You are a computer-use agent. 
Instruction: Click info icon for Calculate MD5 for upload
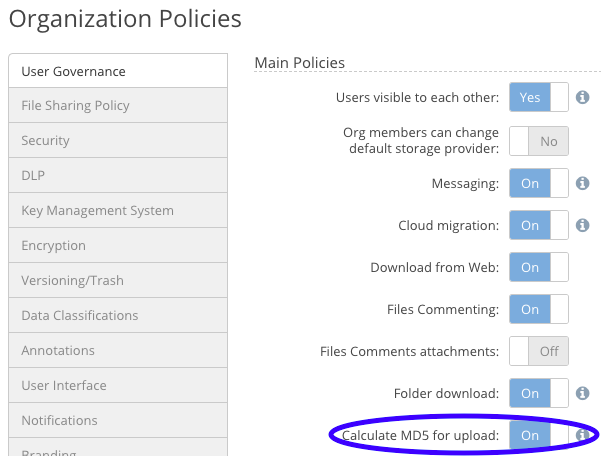(x=582, y=435)
